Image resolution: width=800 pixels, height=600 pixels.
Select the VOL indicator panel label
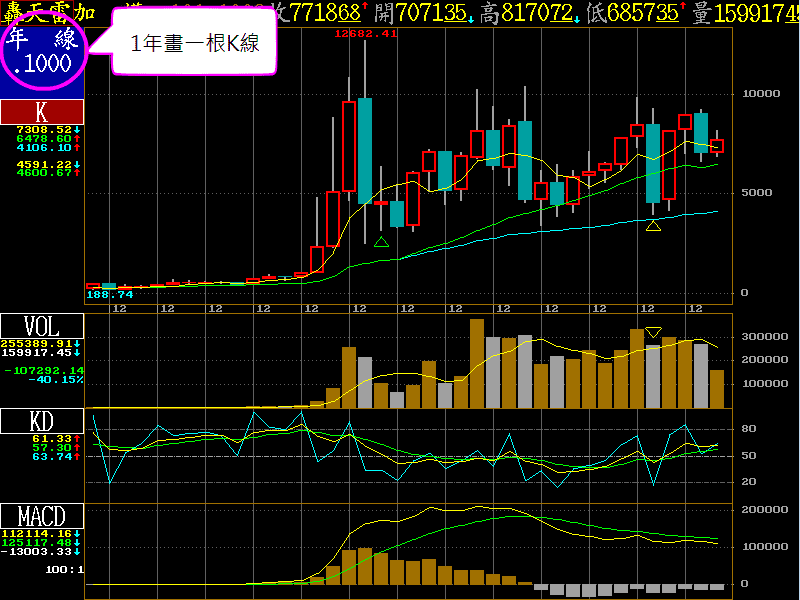[41, 326]
